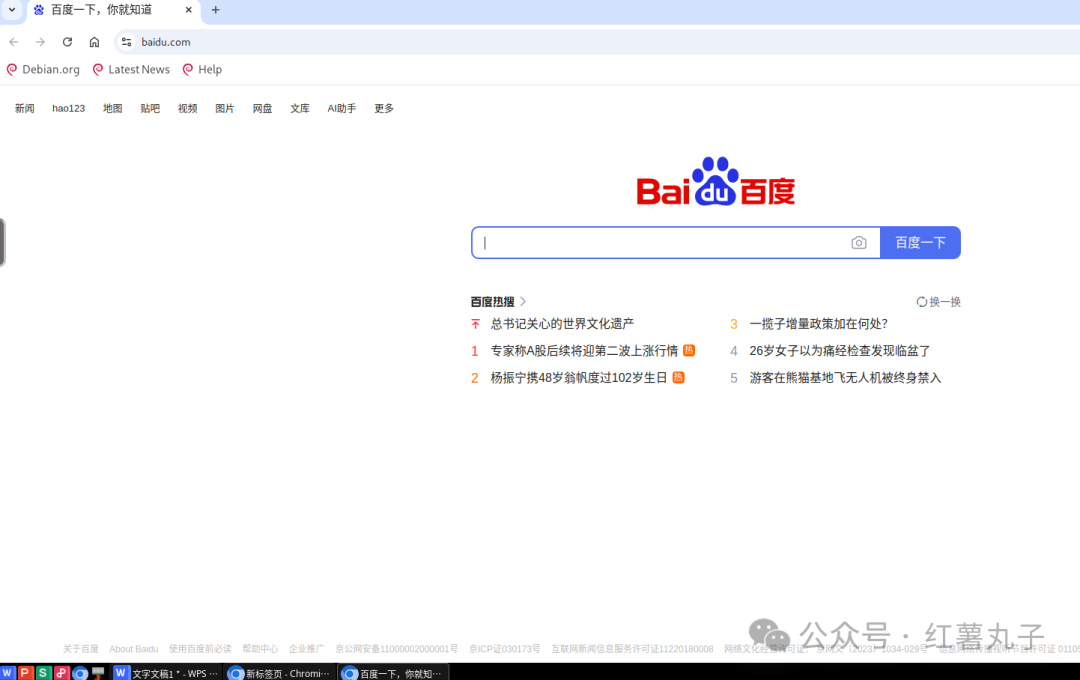The image size is (1080, 680).
Task: Expand the 更多 navigation menu
Action: pos(384,108)
